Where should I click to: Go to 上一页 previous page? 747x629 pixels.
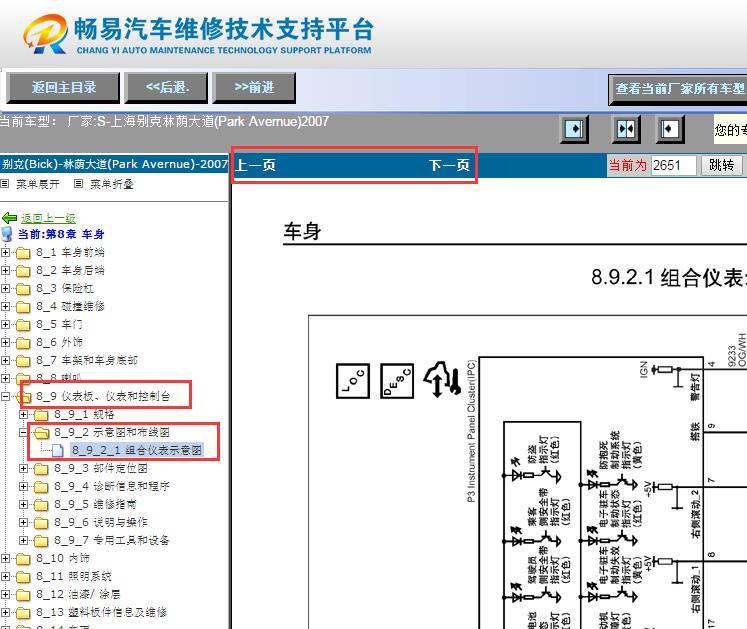click(255, 165)
